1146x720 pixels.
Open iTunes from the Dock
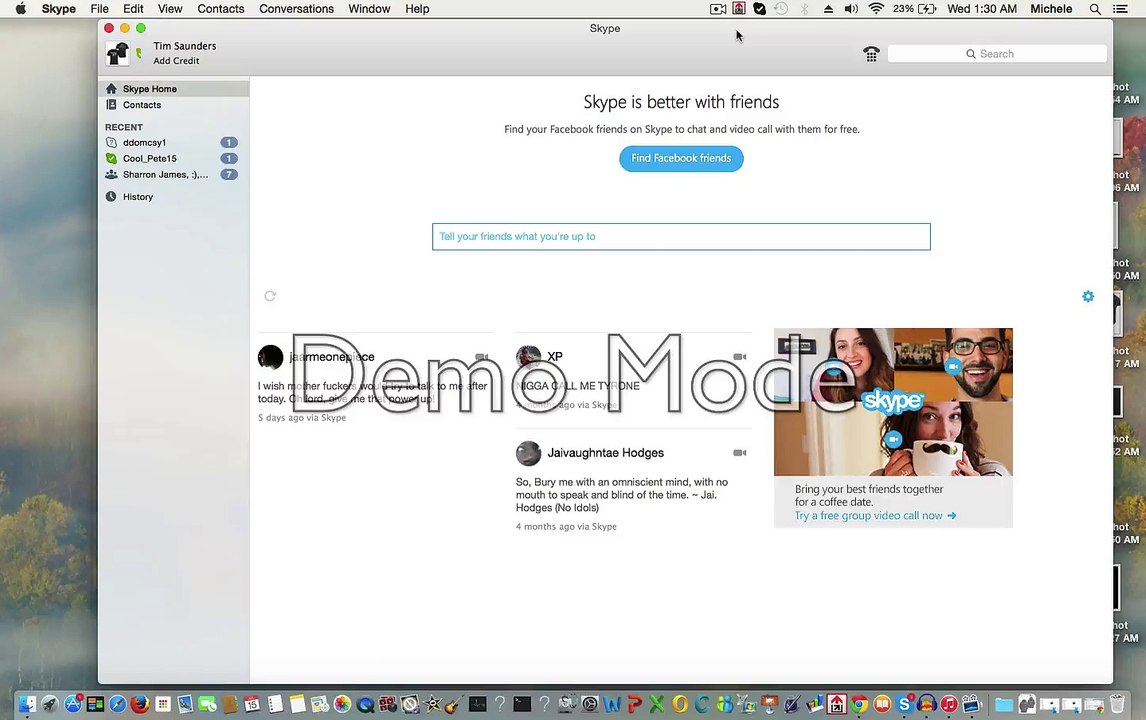pos(949,704)
